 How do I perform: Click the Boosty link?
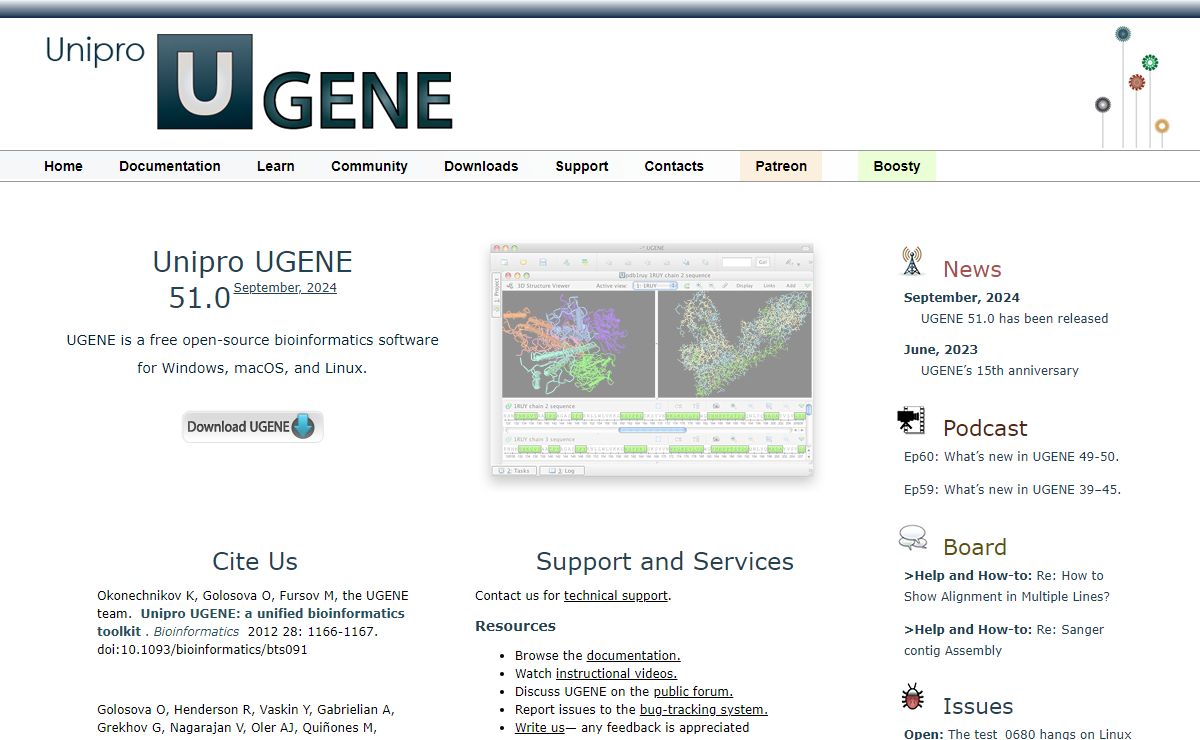[x=897, y=166]
